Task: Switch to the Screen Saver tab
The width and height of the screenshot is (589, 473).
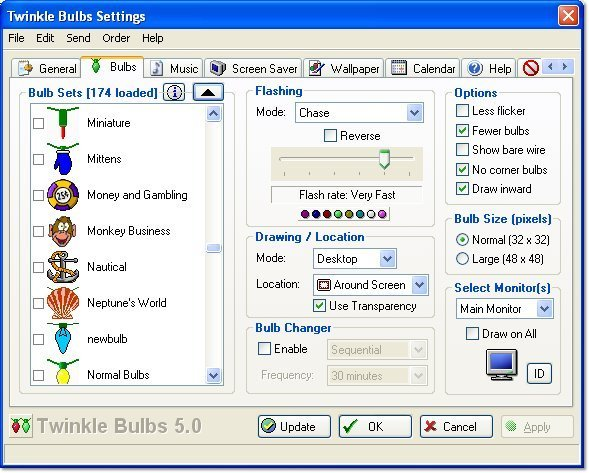Action: [x=254, y=68]
